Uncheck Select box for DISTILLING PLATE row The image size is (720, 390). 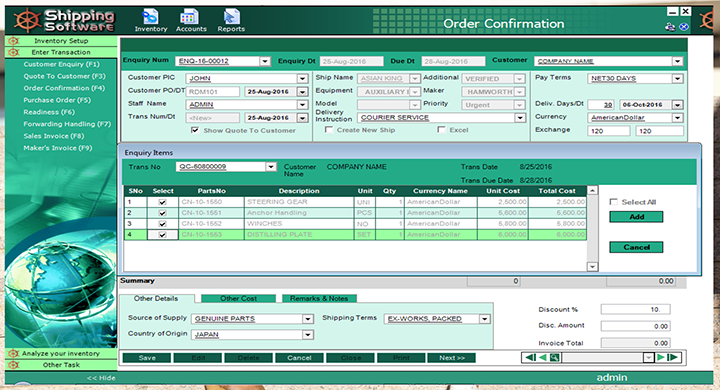coord(162,235)
